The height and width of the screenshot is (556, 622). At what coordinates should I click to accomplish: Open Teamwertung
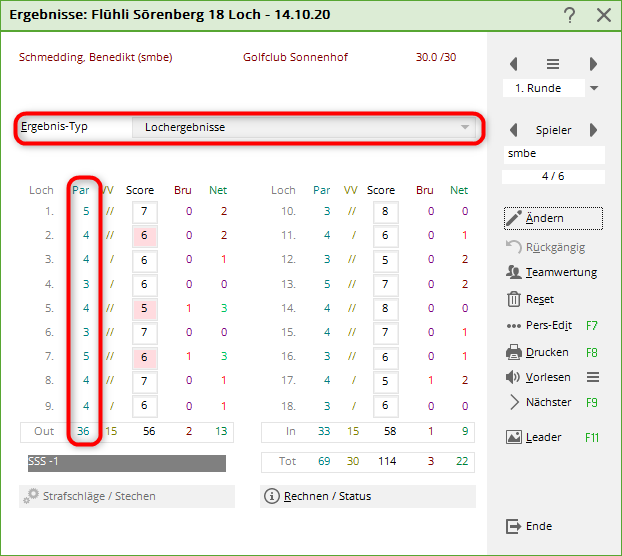(552, 272)
